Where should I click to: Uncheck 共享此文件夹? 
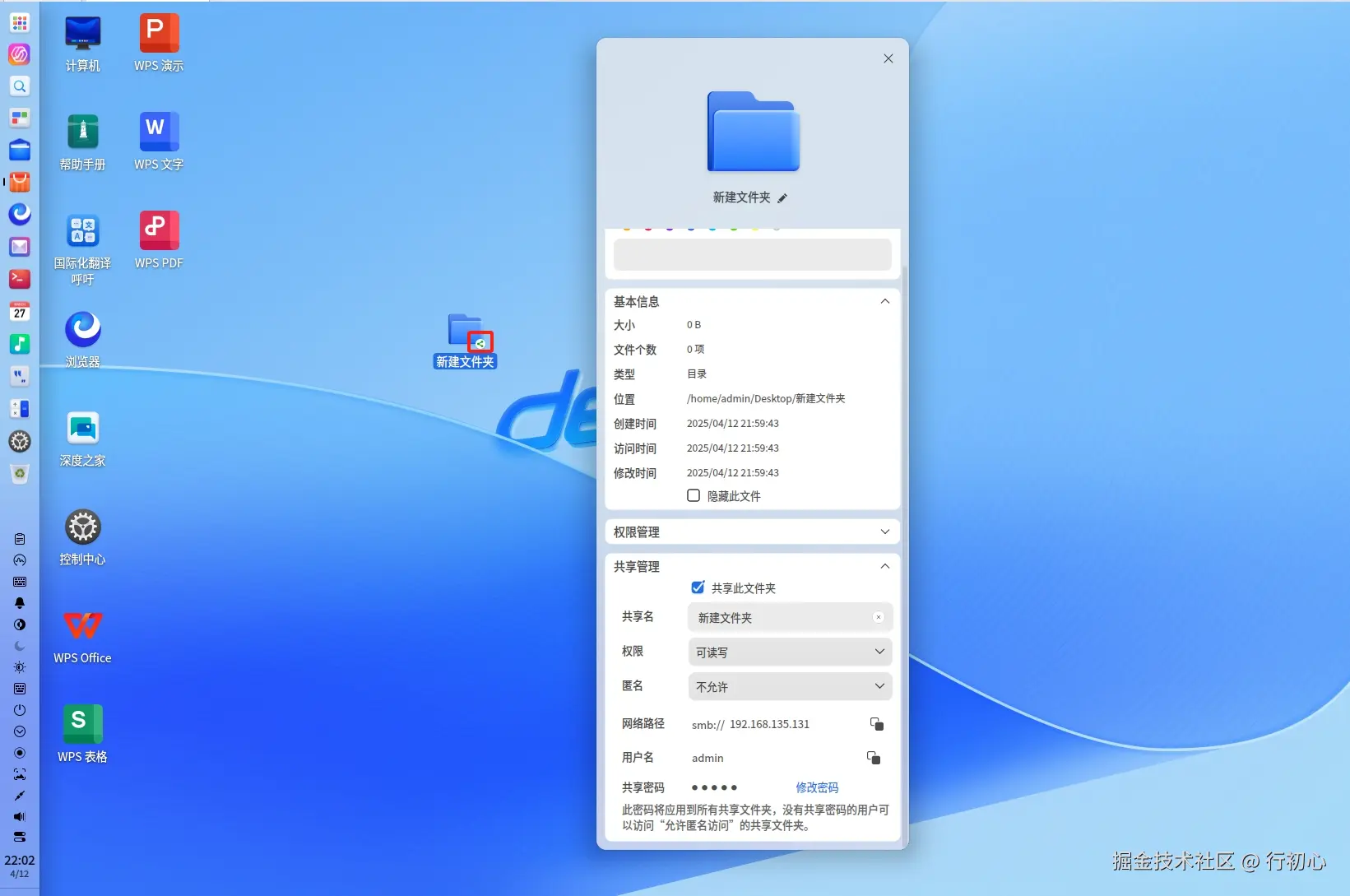698,587
